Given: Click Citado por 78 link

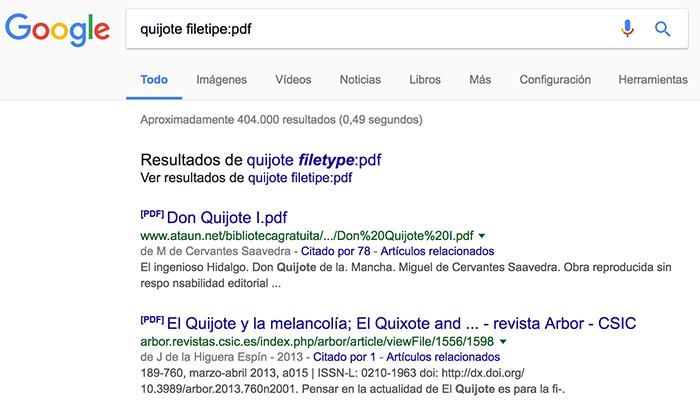Looking at the screenshot, I should (334, 251).
